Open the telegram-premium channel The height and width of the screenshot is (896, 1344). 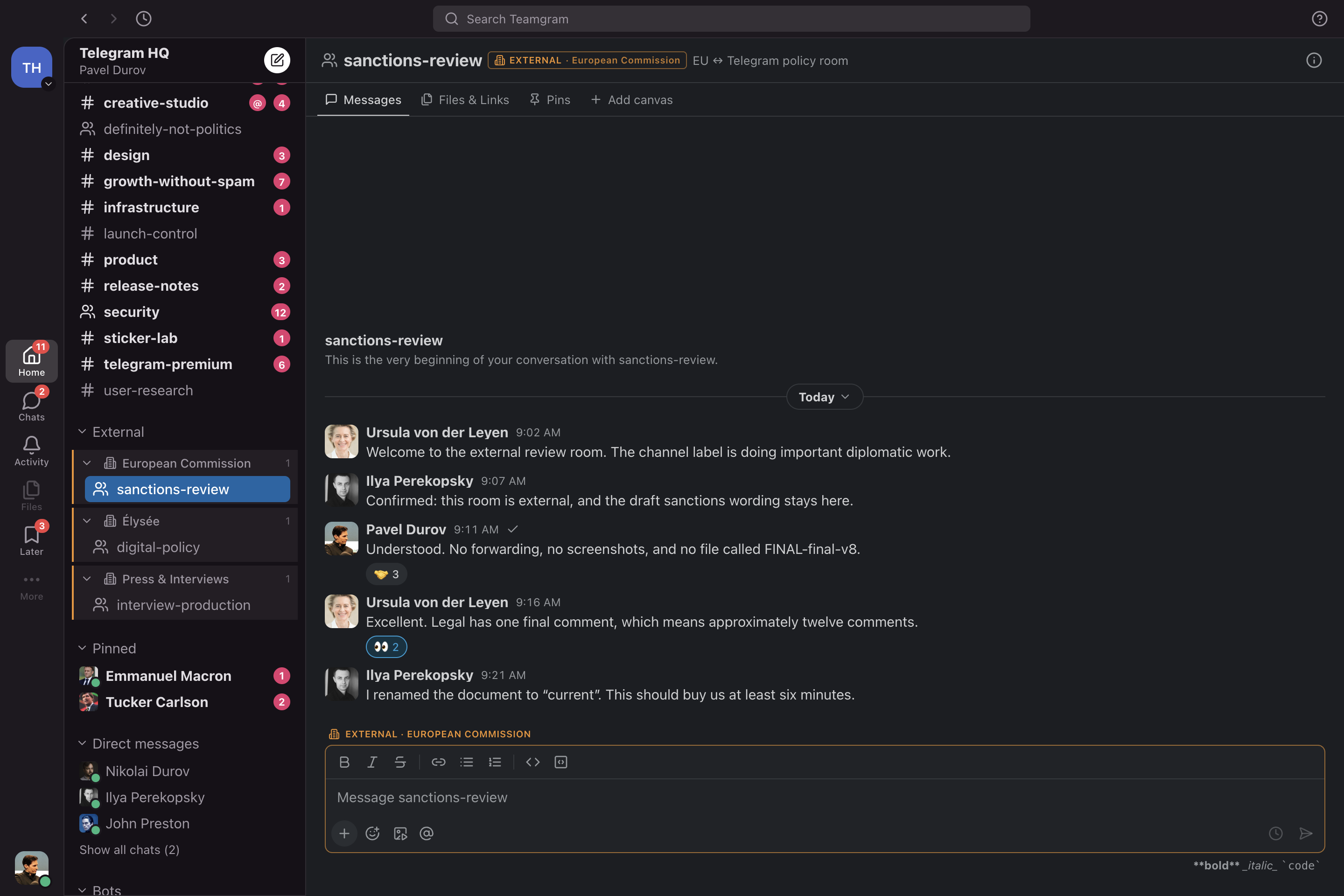(185, 364)
